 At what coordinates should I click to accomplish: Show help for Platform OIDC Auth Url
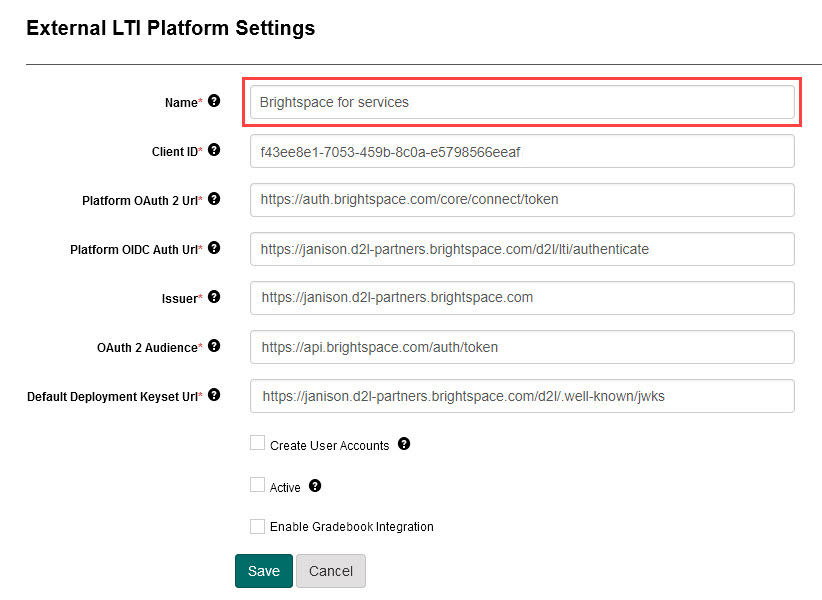214,248
